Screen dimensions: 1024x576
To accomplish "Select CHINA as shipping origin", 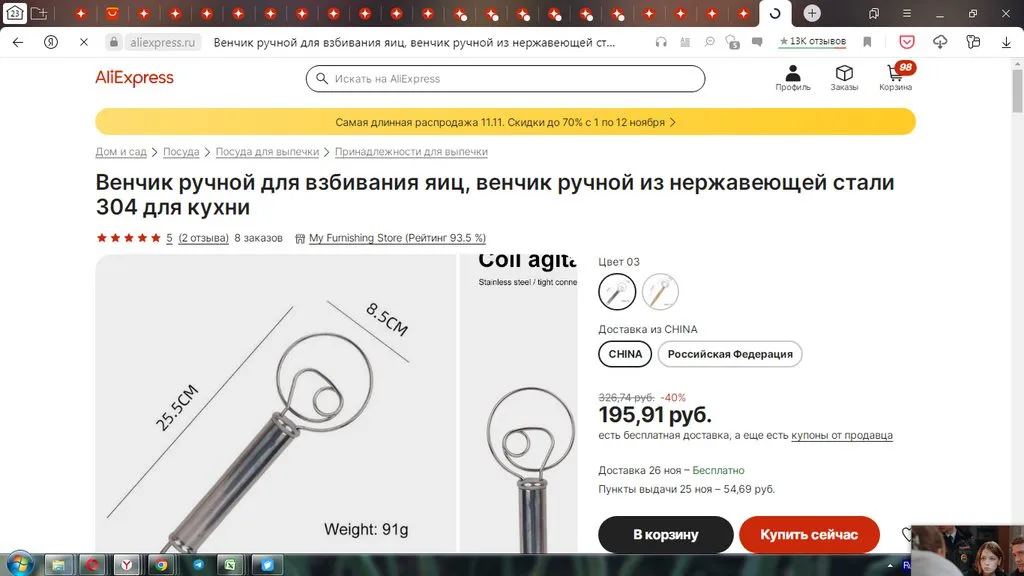I will (625, 354).
